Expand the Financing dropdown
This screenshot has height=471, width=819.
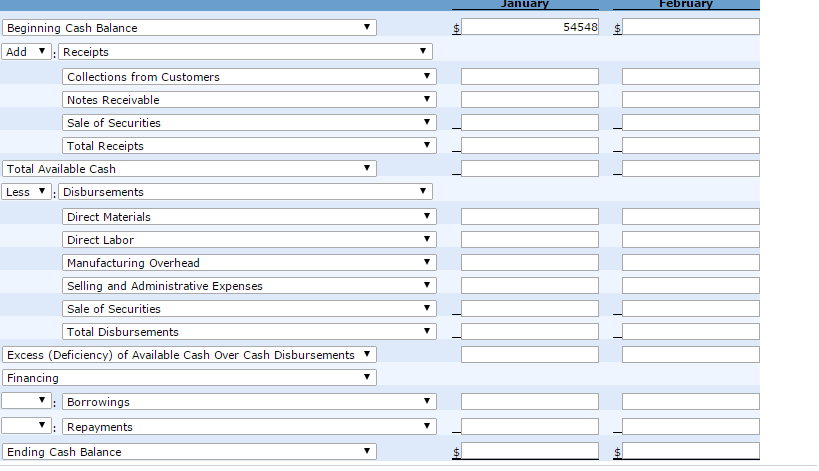coord(190,378)
